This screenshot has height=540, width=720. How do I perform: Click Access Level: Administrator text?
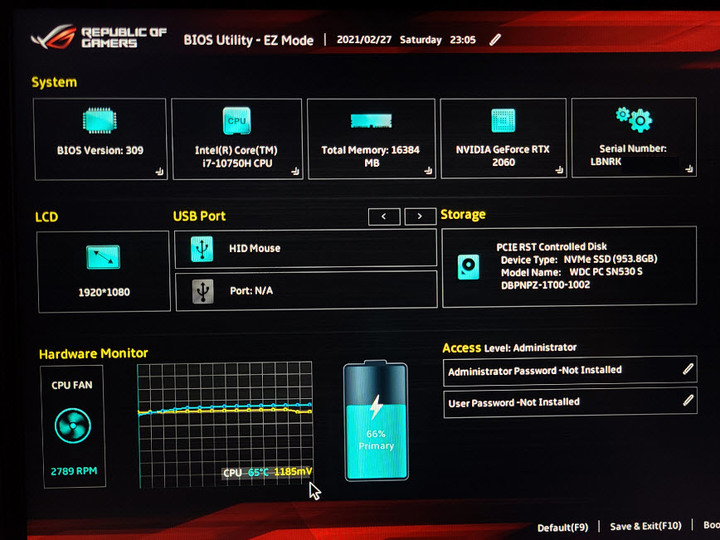point(510,348)
